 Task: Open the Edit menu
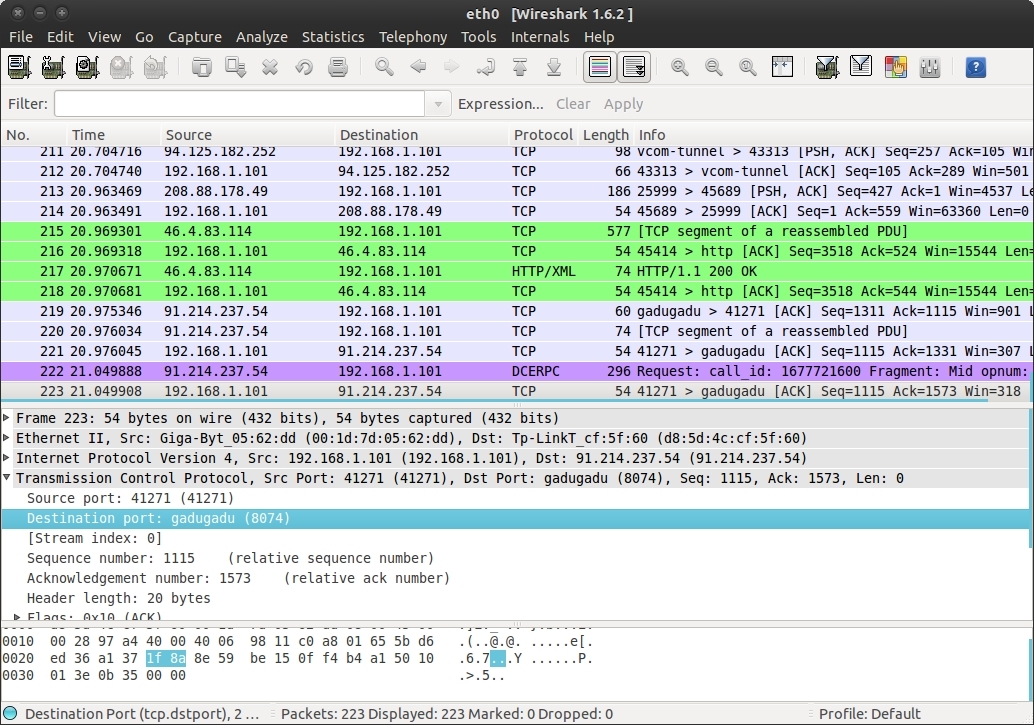pos(60,37)
